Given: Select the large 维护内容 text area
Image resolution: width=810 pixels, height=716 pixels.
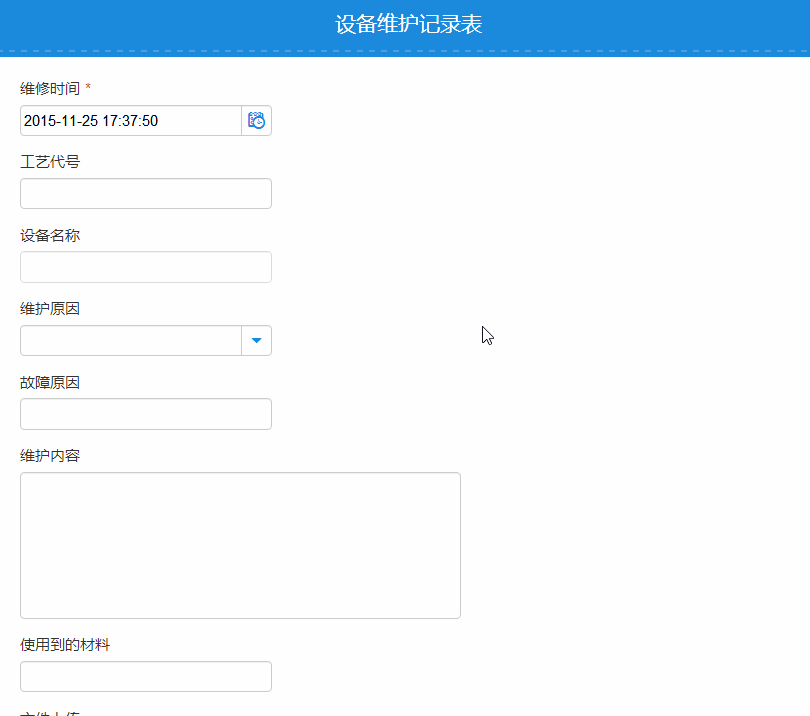Looking at the screenshot, I should (x=240, y=545).
